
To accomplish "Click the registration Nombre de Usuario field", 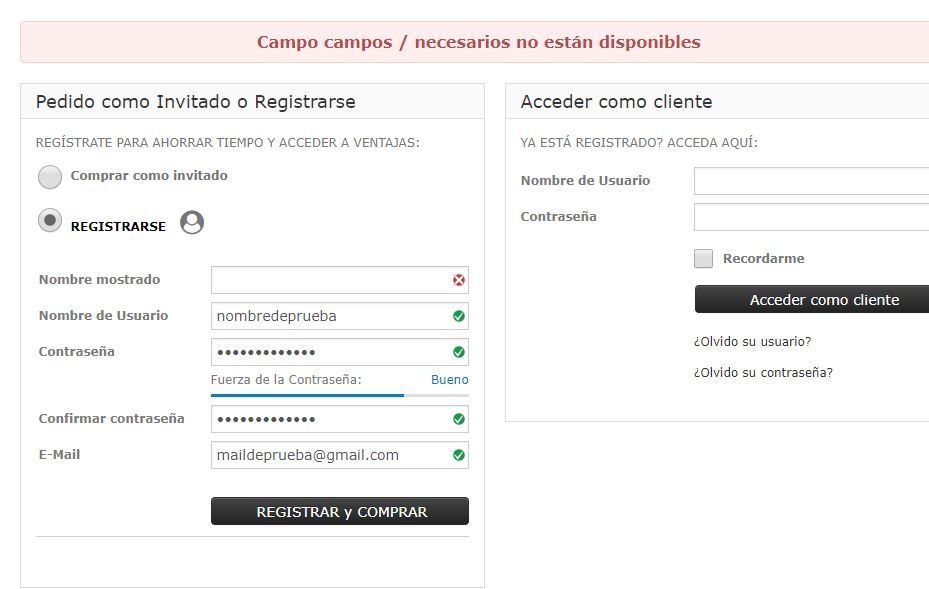I will tap(339, 316).
